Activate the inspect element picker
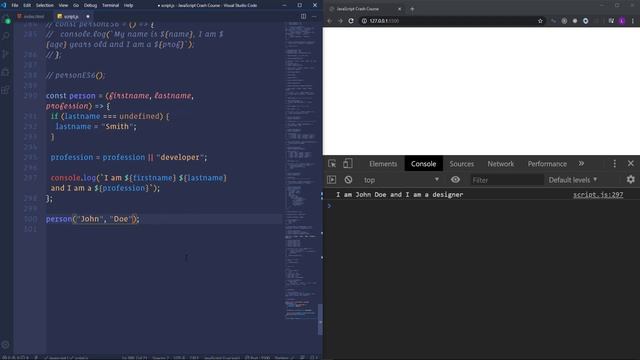Image resolution: width=640 pixels, height=360 pixels. (x=332, y=164)
